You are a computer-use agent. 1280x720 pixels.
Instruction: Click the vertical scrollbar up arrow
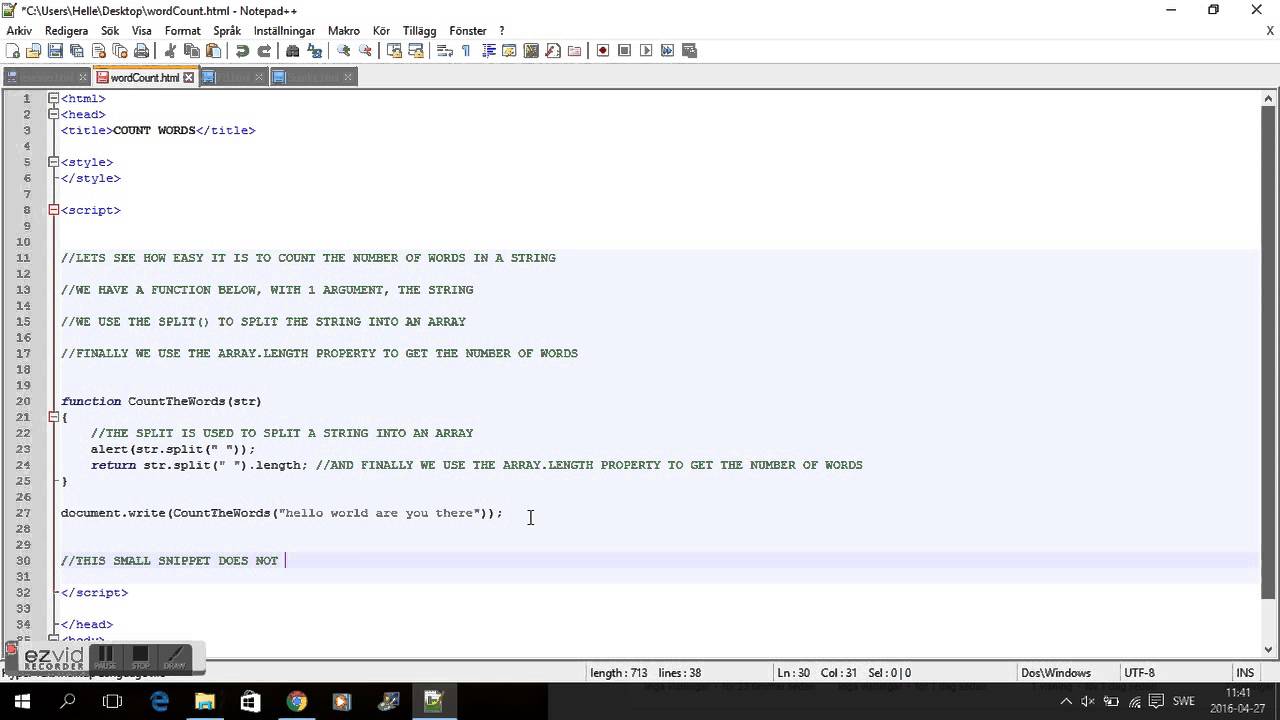(x=1269, y=98)
